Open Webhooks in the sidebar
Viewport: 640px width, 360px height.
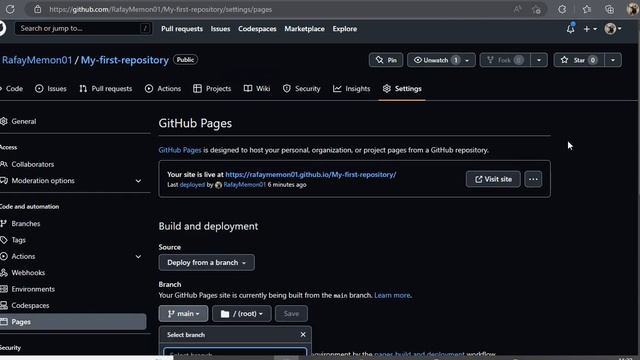tap(28, 272)
